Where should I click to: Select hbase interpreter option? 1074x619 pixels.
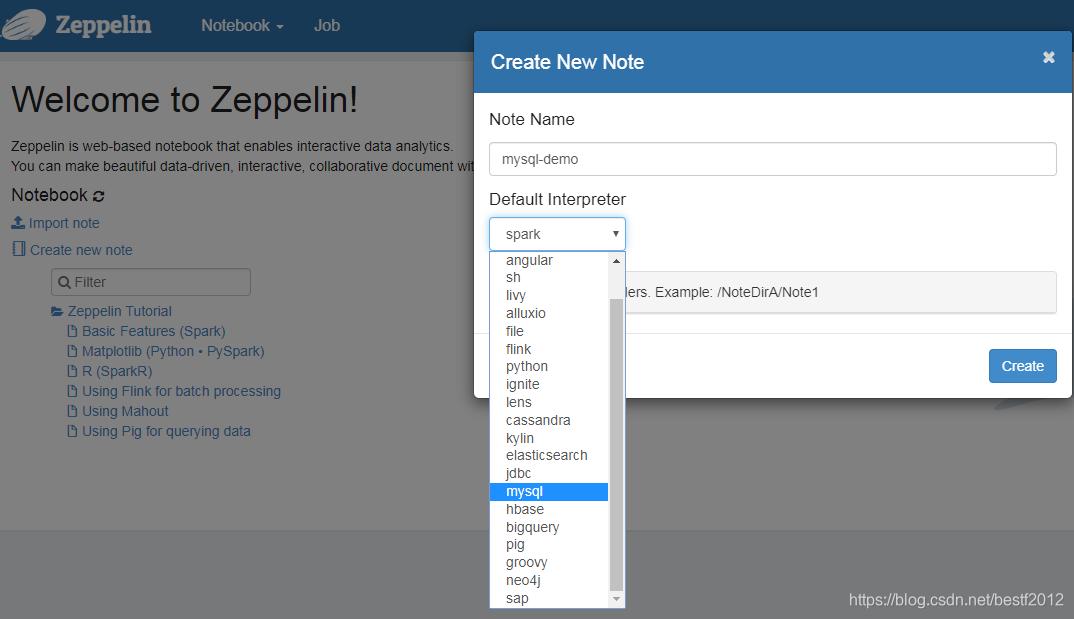click(549, 509)
